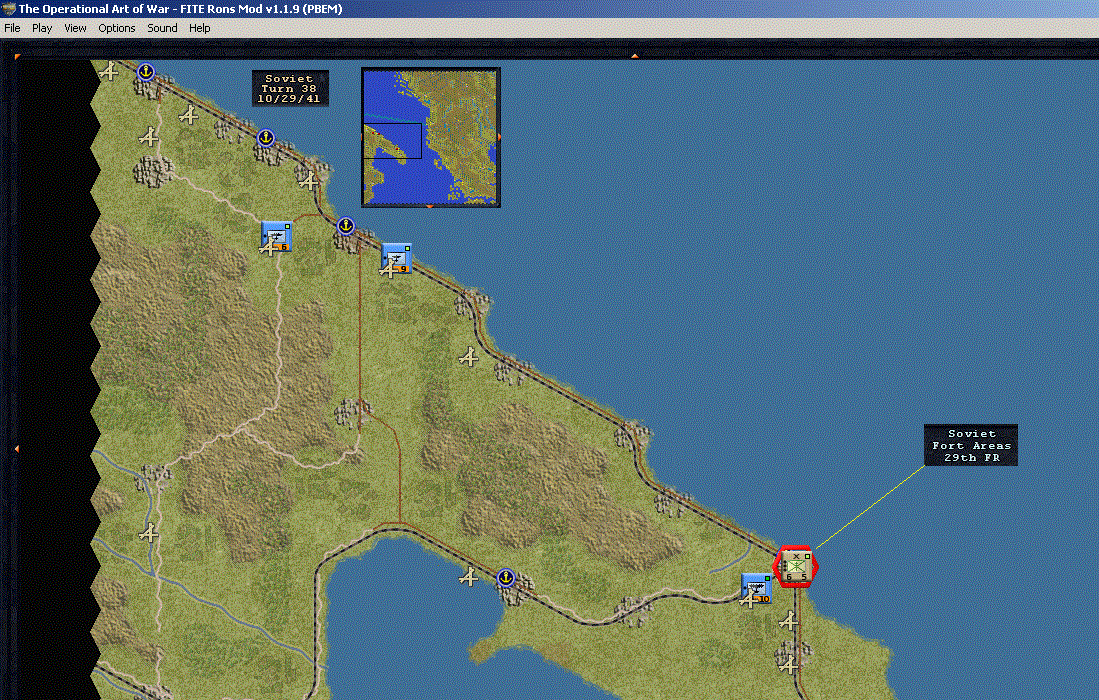The height and width of the screenshot is (700, 1099).
Task: Click the "Soviet Turn 38 10/29/41" info box
Action: coord(290,88)
